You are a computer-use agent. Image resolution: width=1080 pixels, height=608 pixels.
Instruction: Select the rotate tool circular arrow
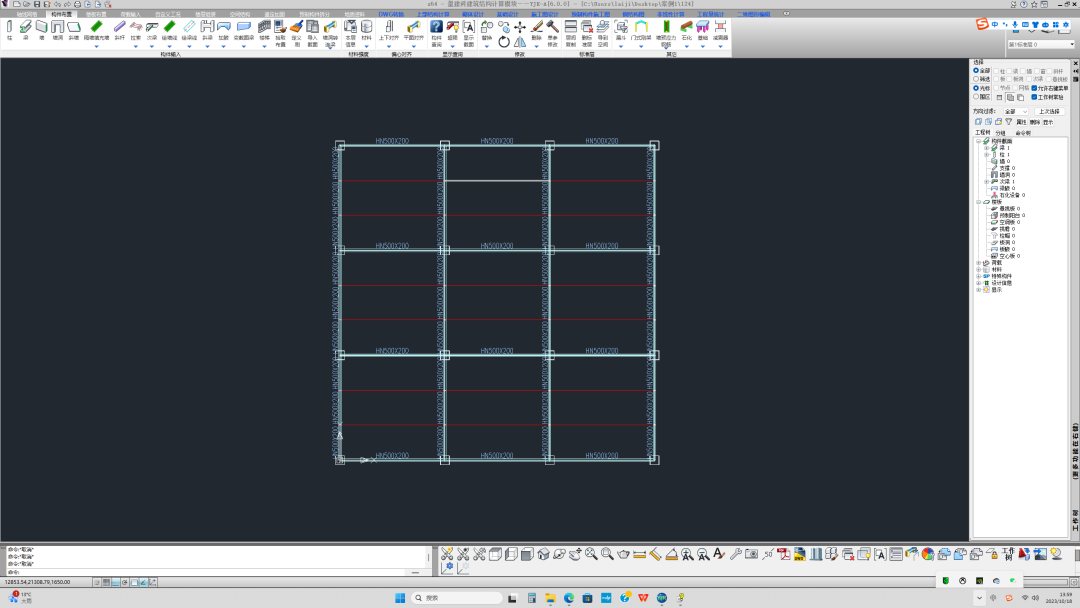click(504, 42)
